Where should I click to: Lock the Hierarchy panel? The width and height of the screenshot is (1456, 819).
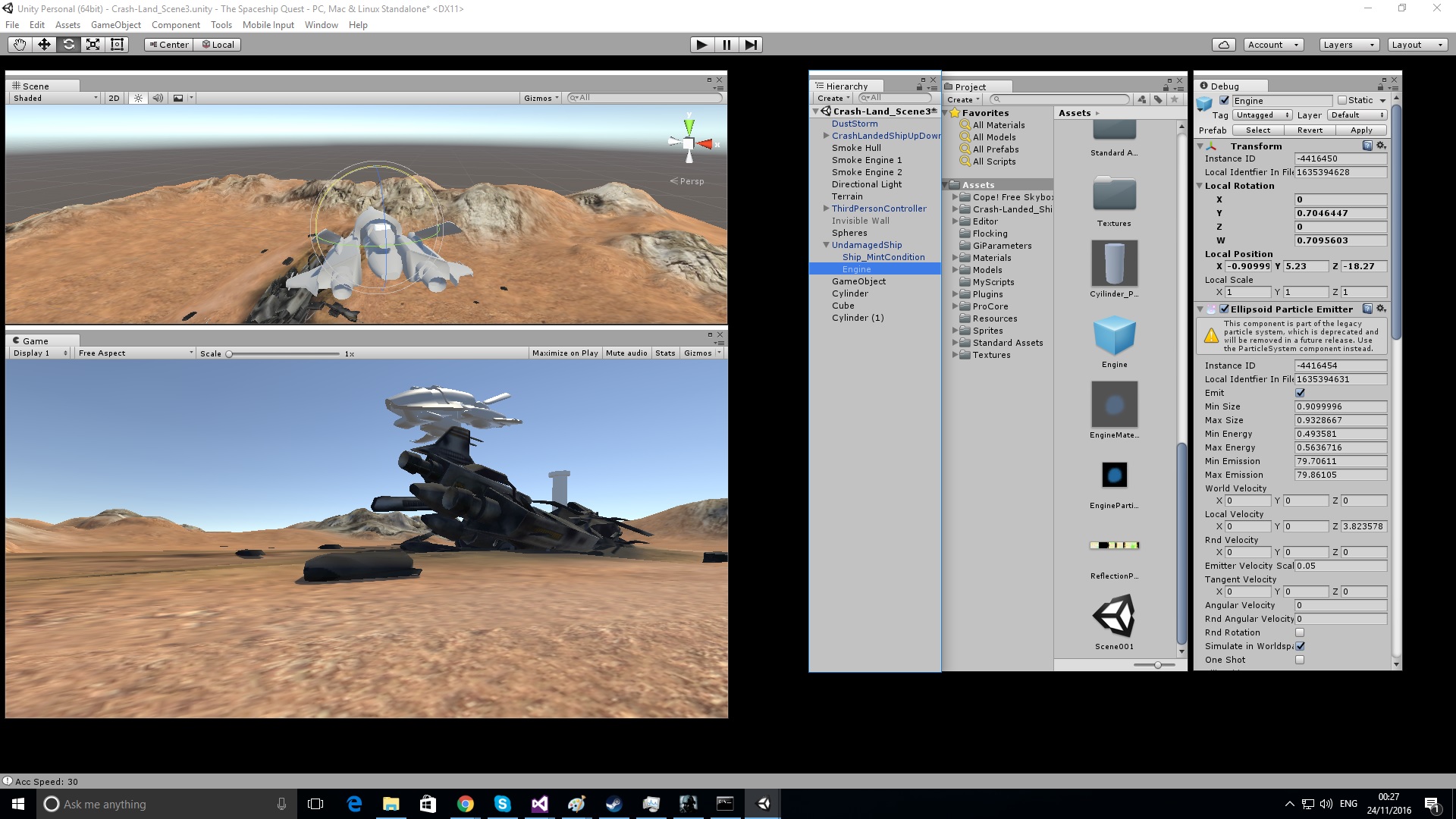(x=920, y=87)
